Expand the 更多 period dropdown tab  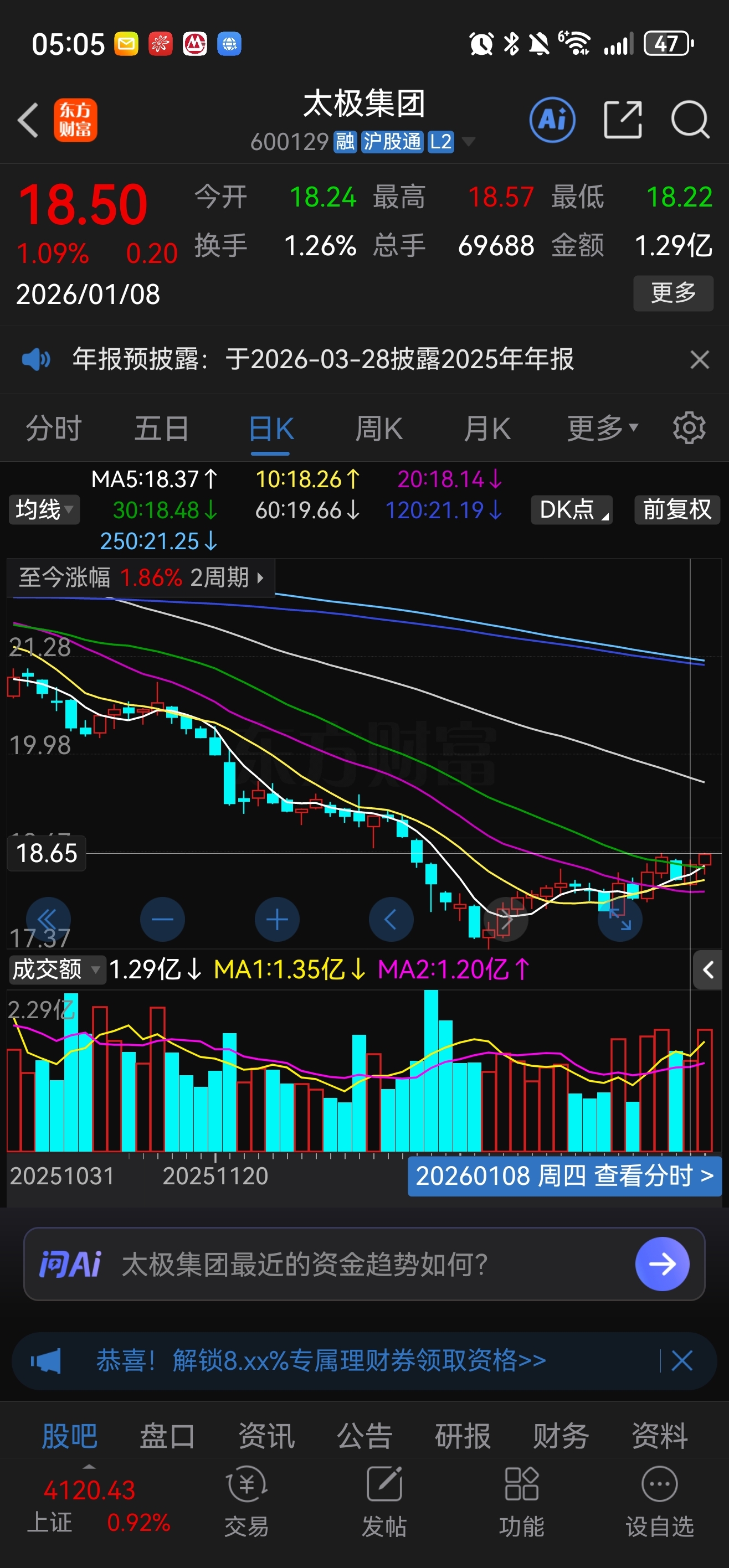(x=602, y=428)
